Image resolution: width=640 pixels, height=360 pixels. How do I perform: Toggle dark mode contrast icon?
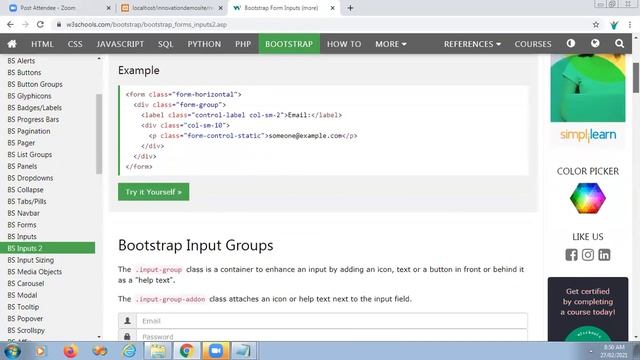tap(571, 43)
